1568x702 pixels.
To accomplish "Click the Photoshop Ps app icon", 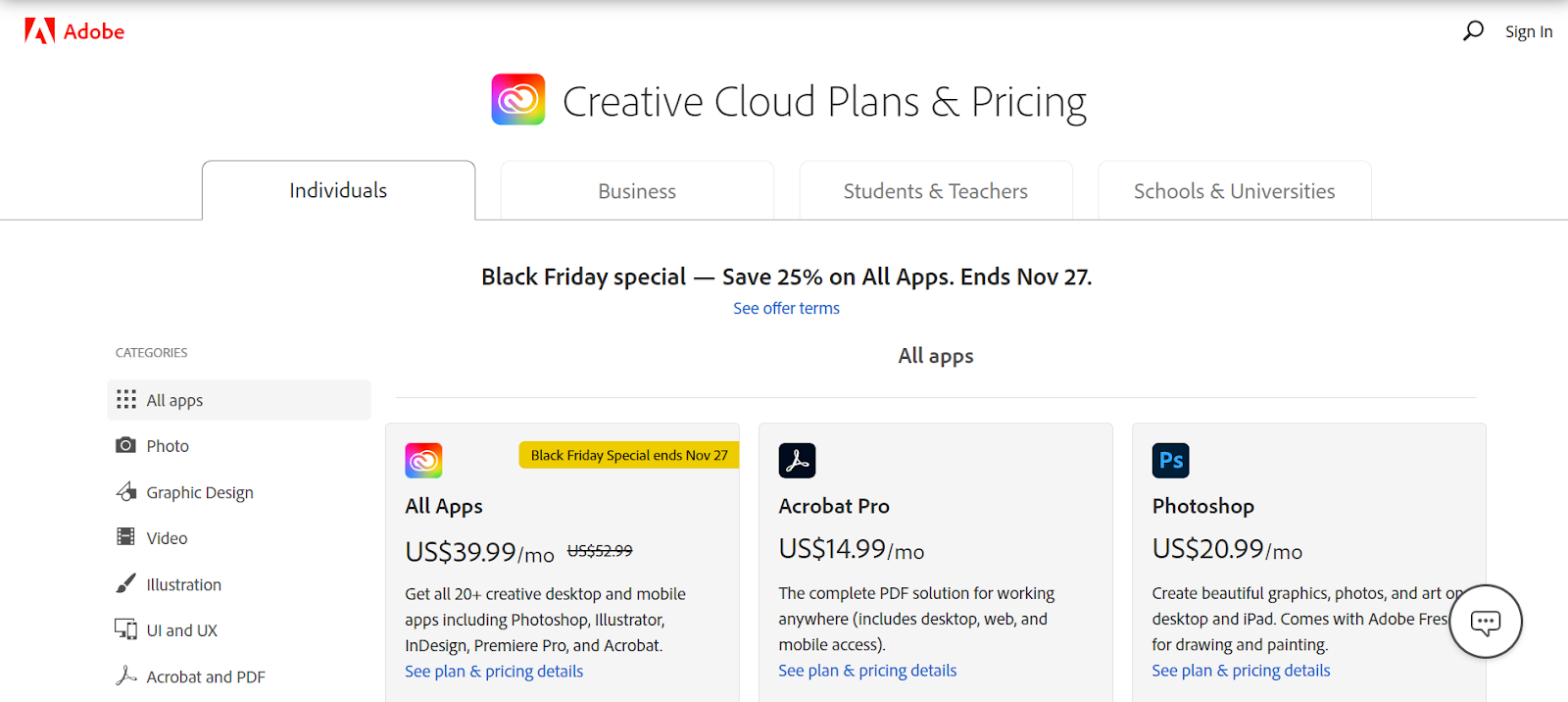I will (x=1170, y=460).
